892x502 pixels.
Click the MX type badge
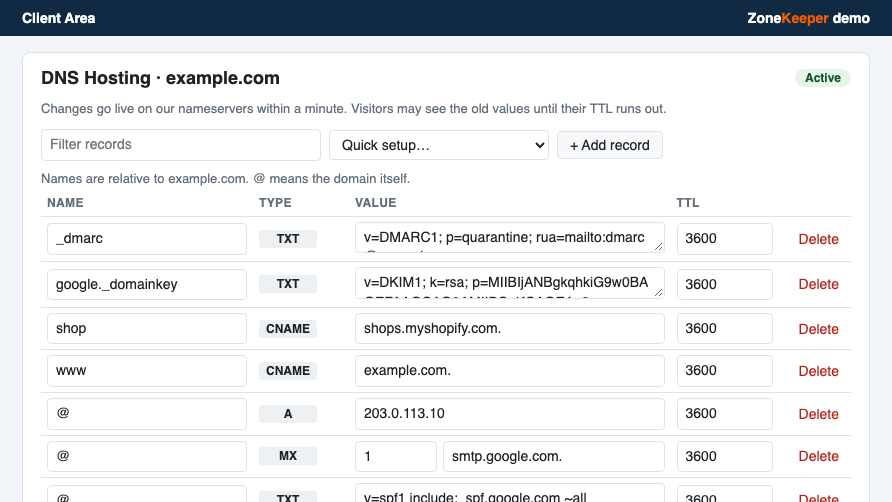click(x=288, y=456)
